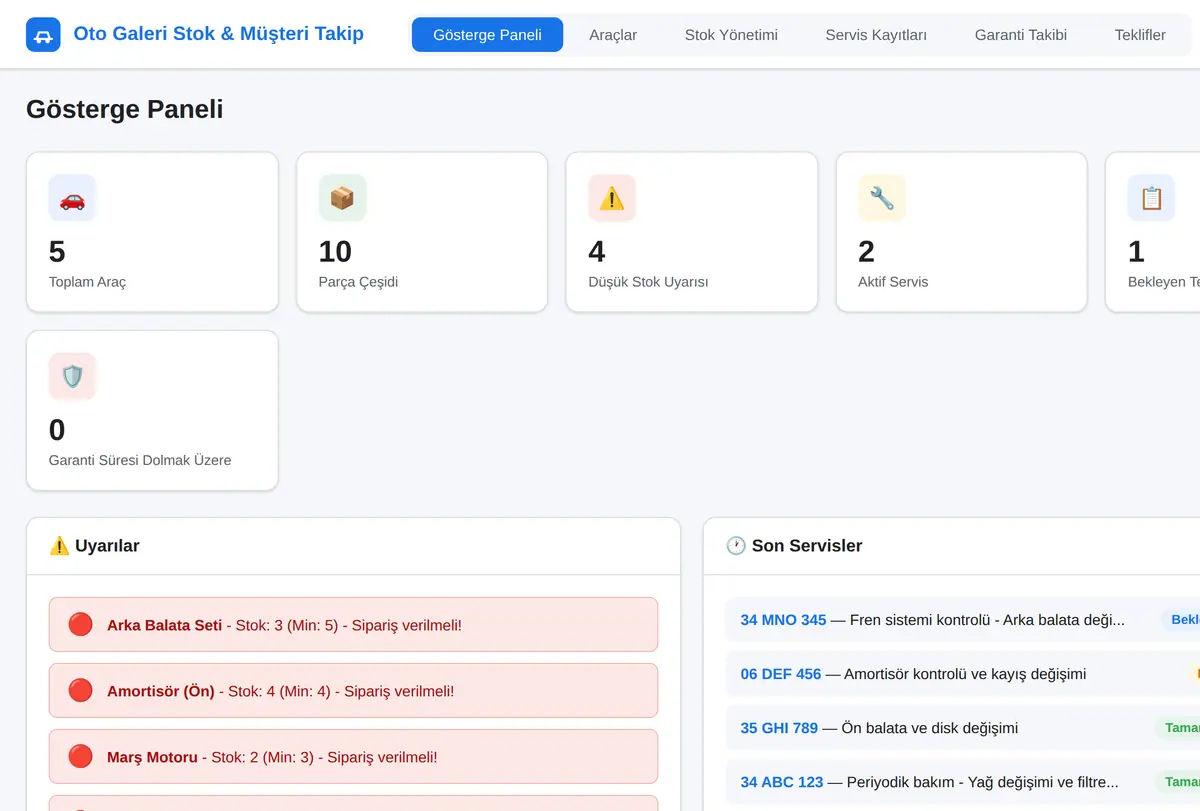This screenshot has width=1200, height=811.
Task: Click the car logo icon in header
Action: [x=43, y=35]
